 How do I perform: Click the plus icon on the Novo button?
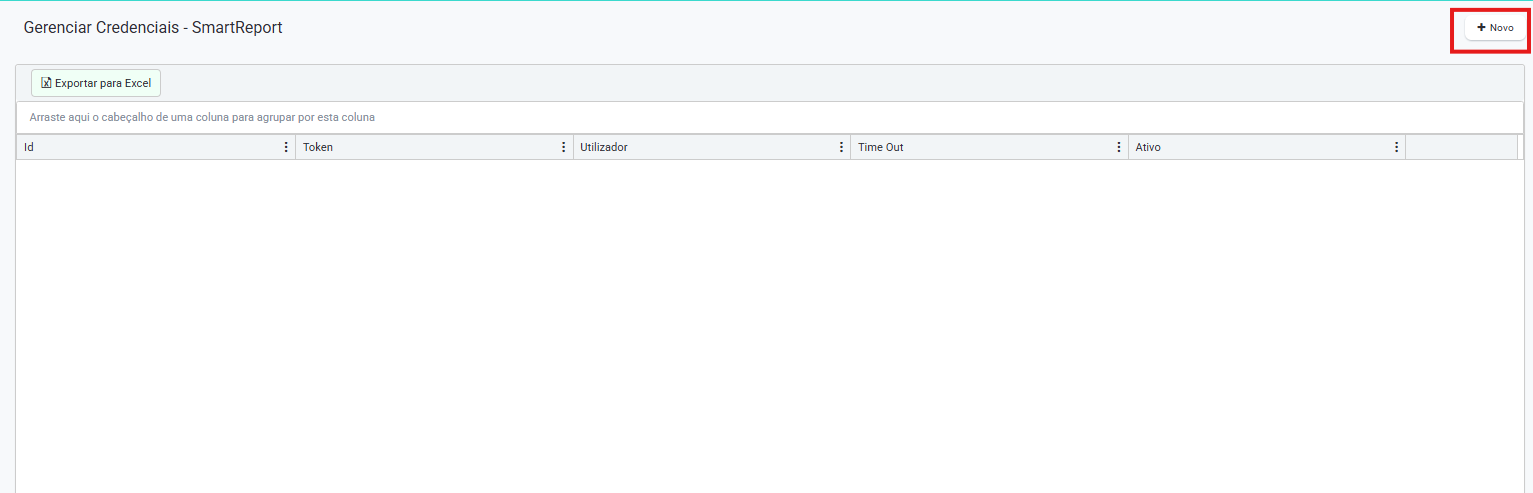pyautogui.click(x=1481, y=28)
